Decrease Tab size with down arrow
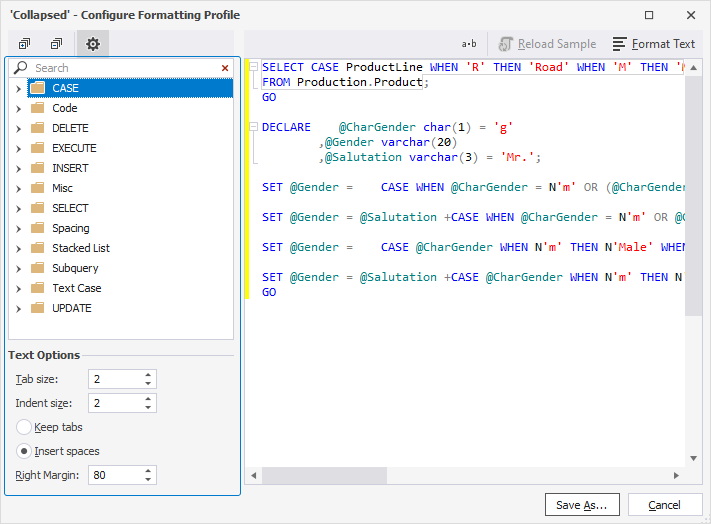The image size is (711, 524). click(x=148, y=383)
